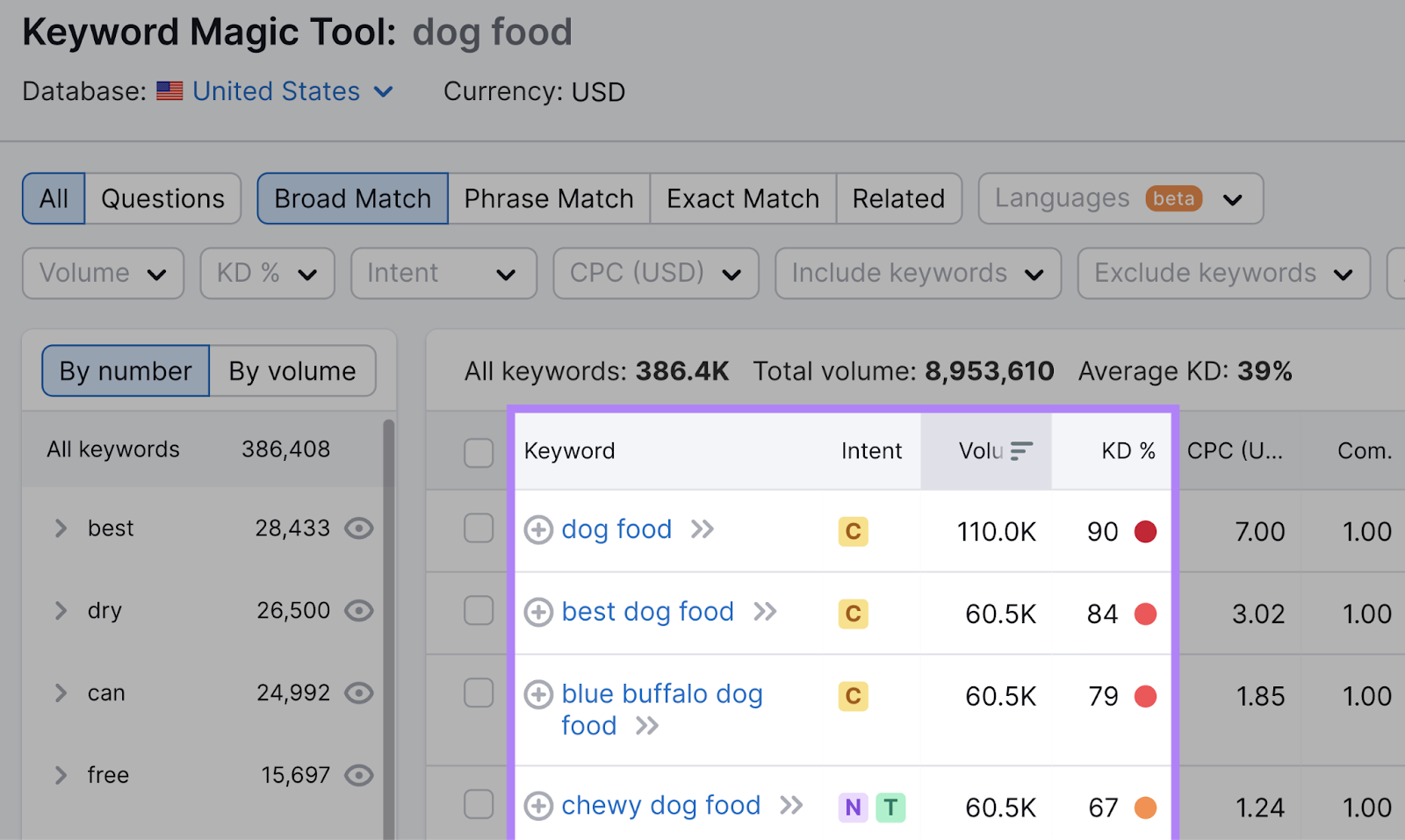Click the Commercial intent badge on "dog food"
This screenshot has height=840, width=1405.
852,531
